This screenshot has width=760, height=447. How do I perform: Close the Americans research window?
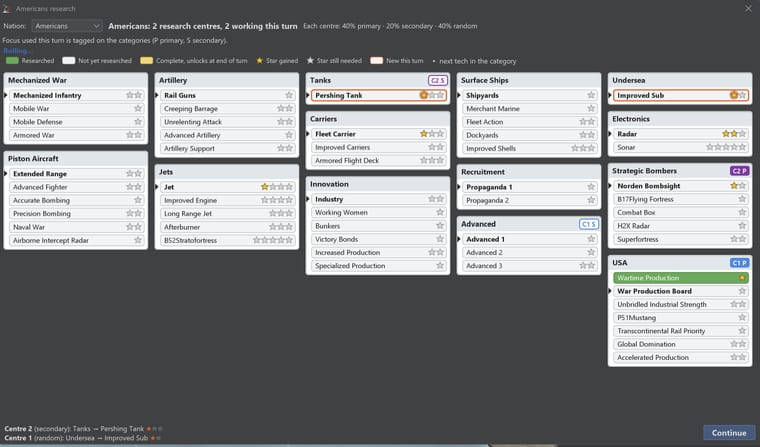pos(748,9)
